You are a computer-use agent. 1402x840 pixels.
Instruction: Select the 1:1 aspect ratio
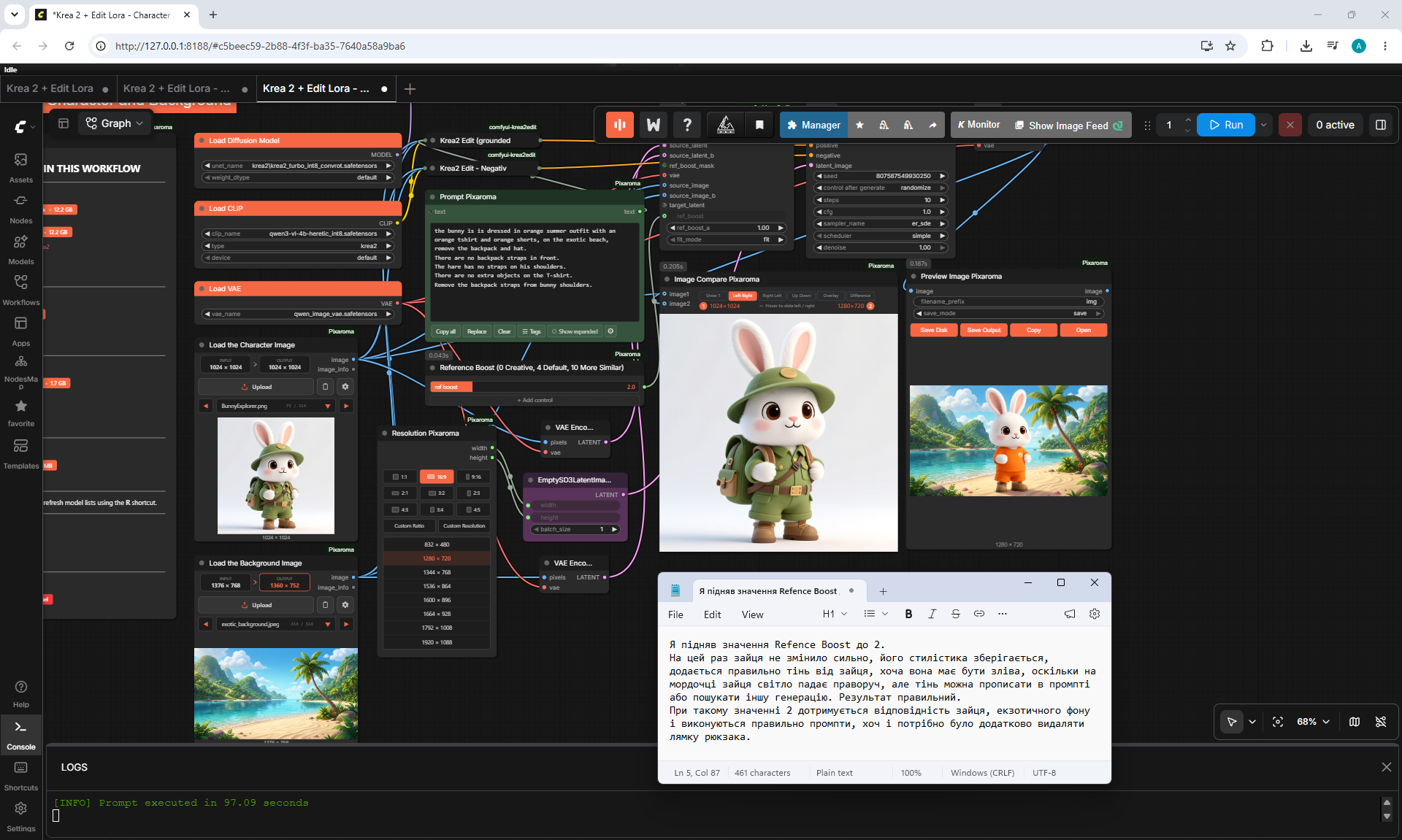coord(400,477)
